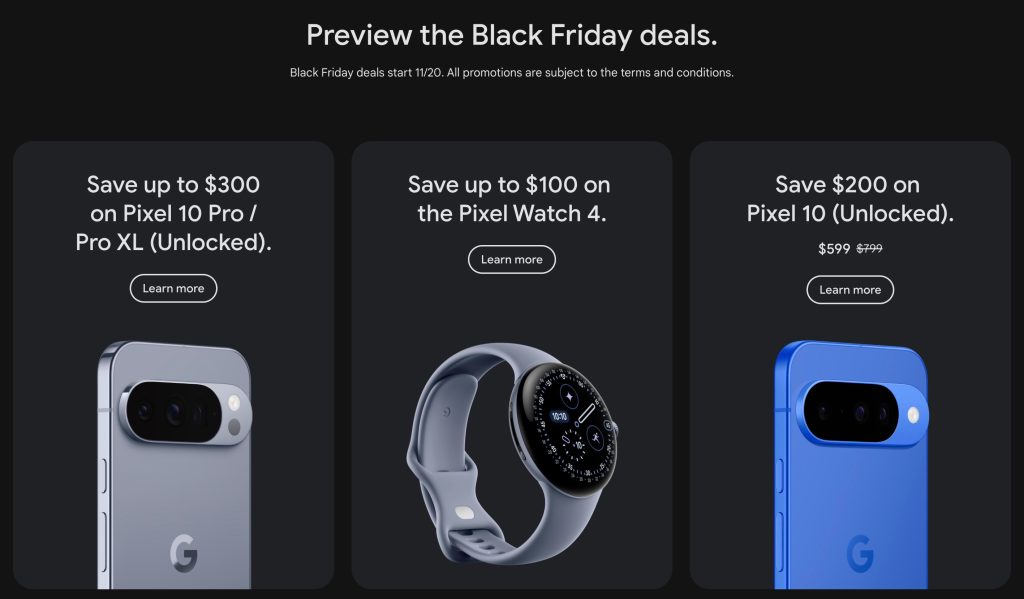
Task: Click the "Preview the Black Friday deals" title
Action: [x=512, y=35]
